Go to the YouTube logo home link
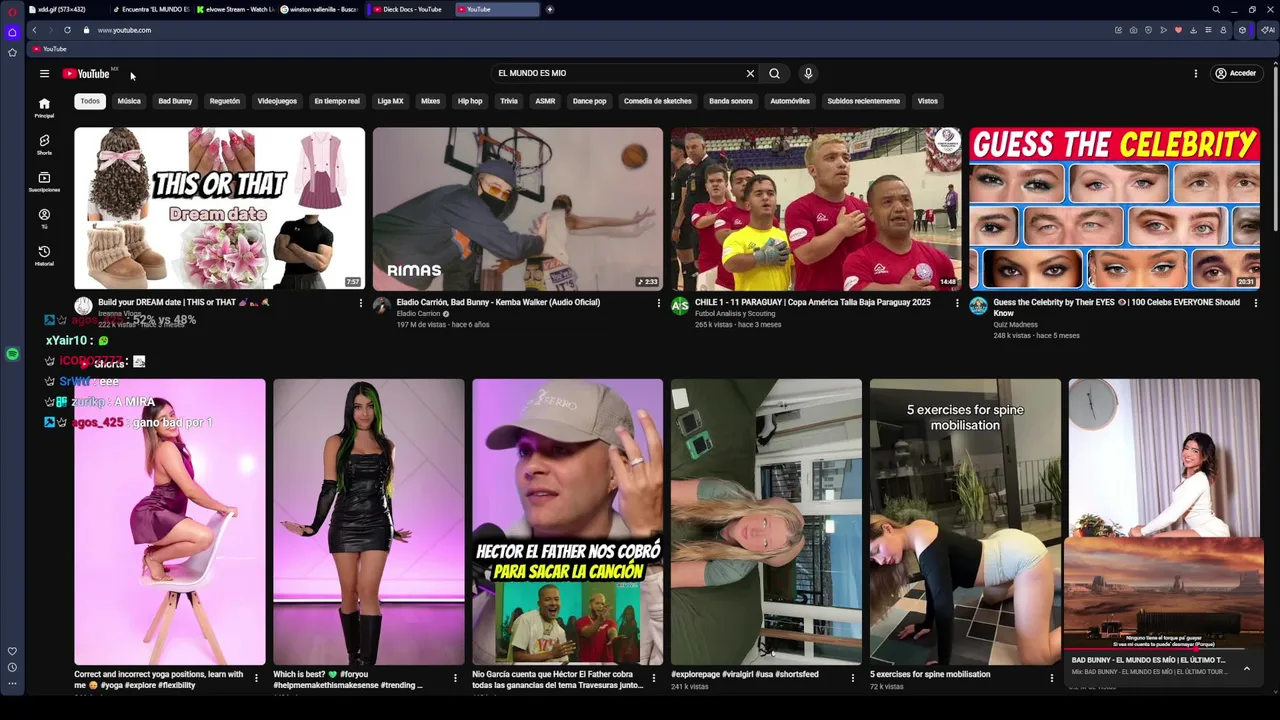Image resolution: width=1280 pixels, height=720 pixels. (86, 73)
